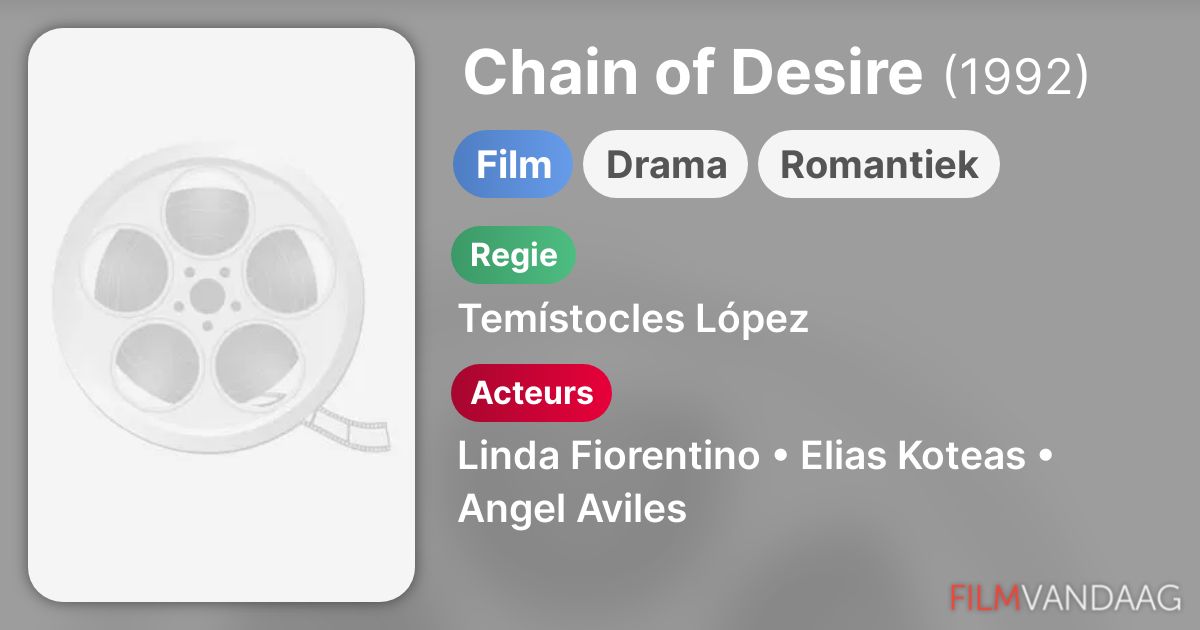Open the Chain of Desire title
The width and height of the screenshot is (1200, 630).
click(693, 73)
